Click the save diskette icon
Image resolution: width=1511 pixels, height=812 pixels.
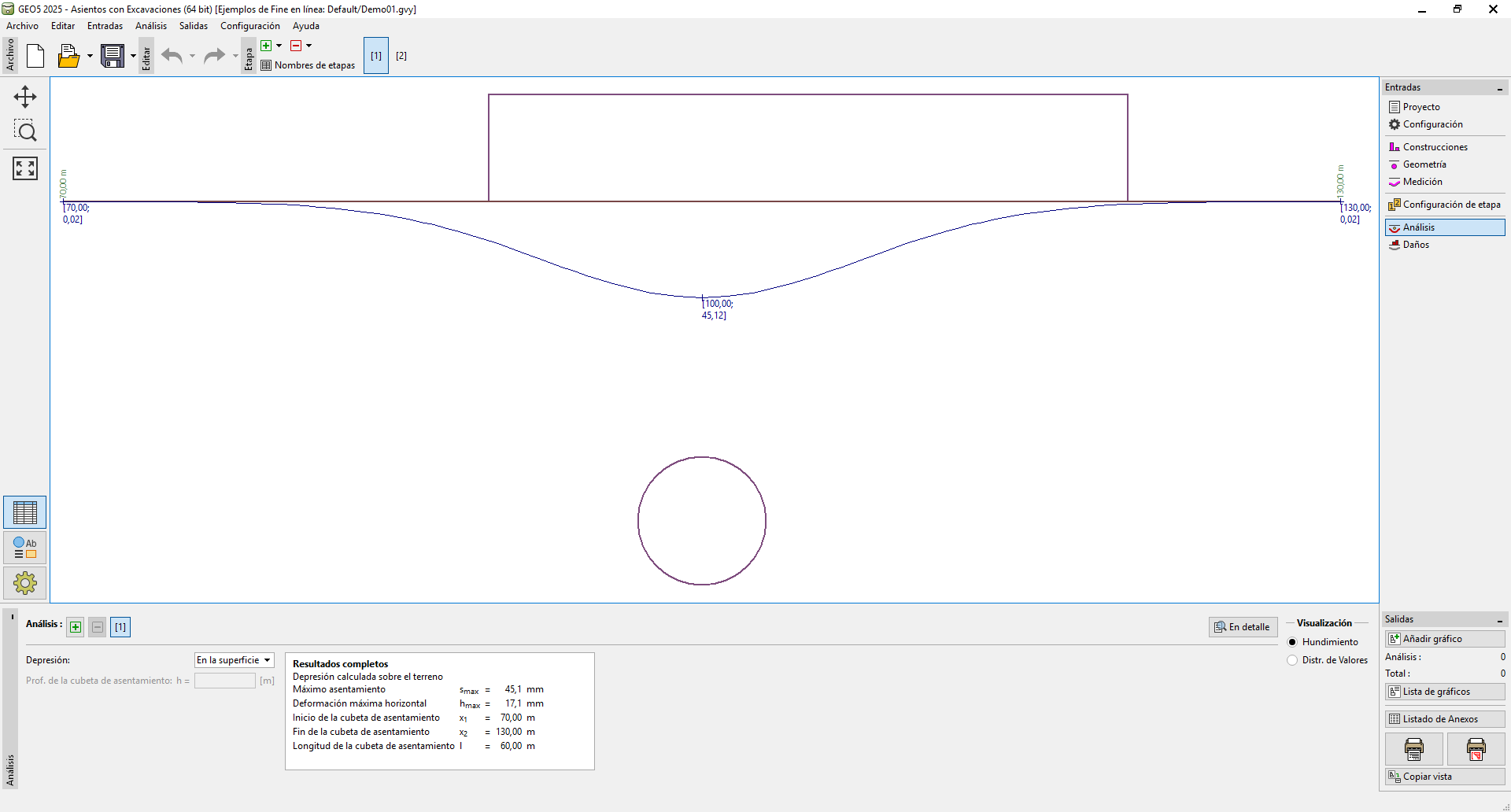113,56
